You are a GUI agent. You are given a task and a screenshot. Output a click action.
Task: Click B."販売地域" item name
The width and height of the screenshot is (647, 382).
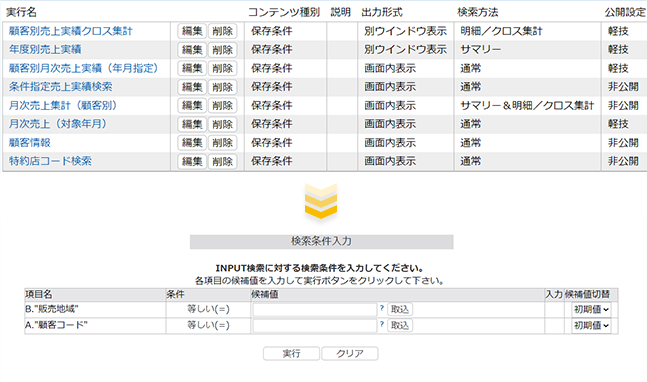(52, 309)
